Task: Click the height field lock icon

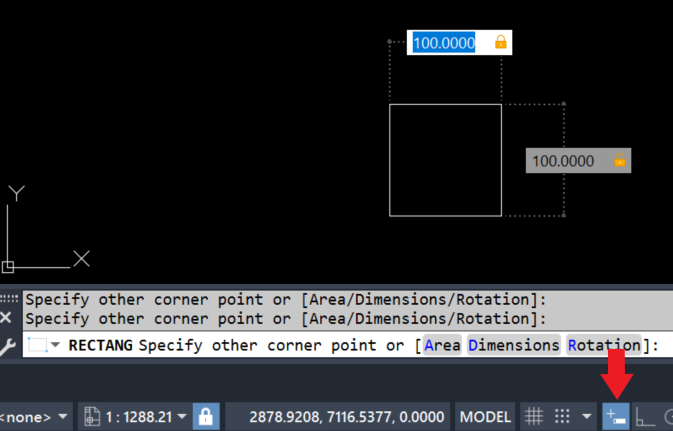Action: click(x=619, y=160)
